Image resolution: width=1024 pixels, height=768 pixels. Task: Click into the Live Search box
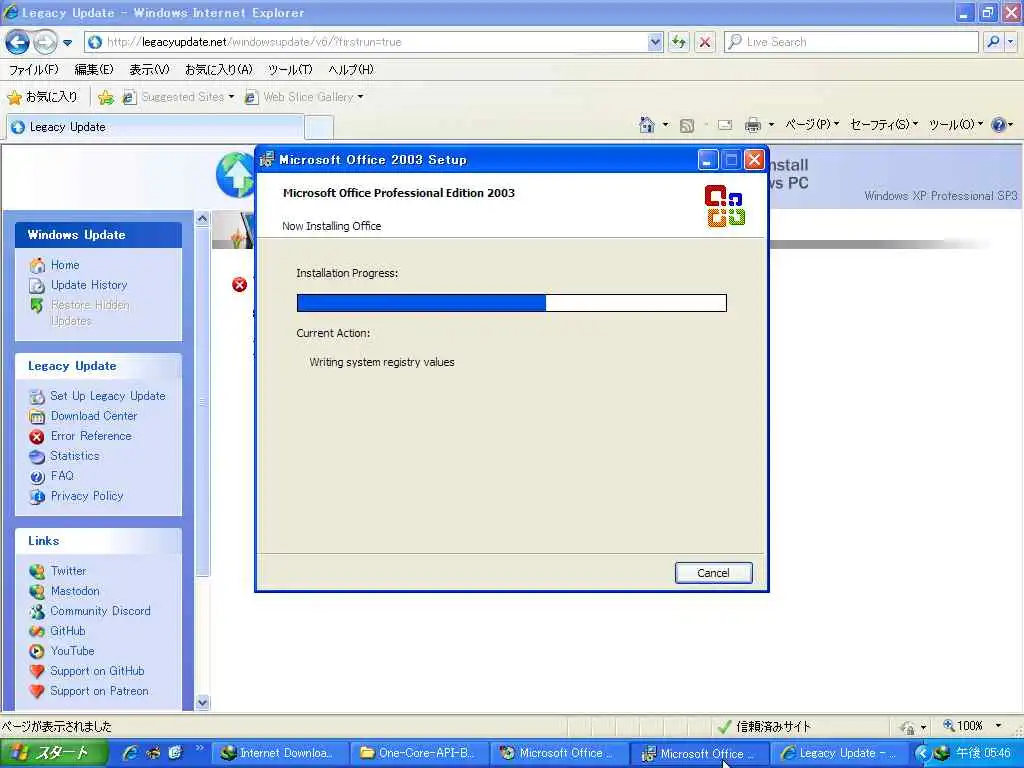[x=851, y=42]
